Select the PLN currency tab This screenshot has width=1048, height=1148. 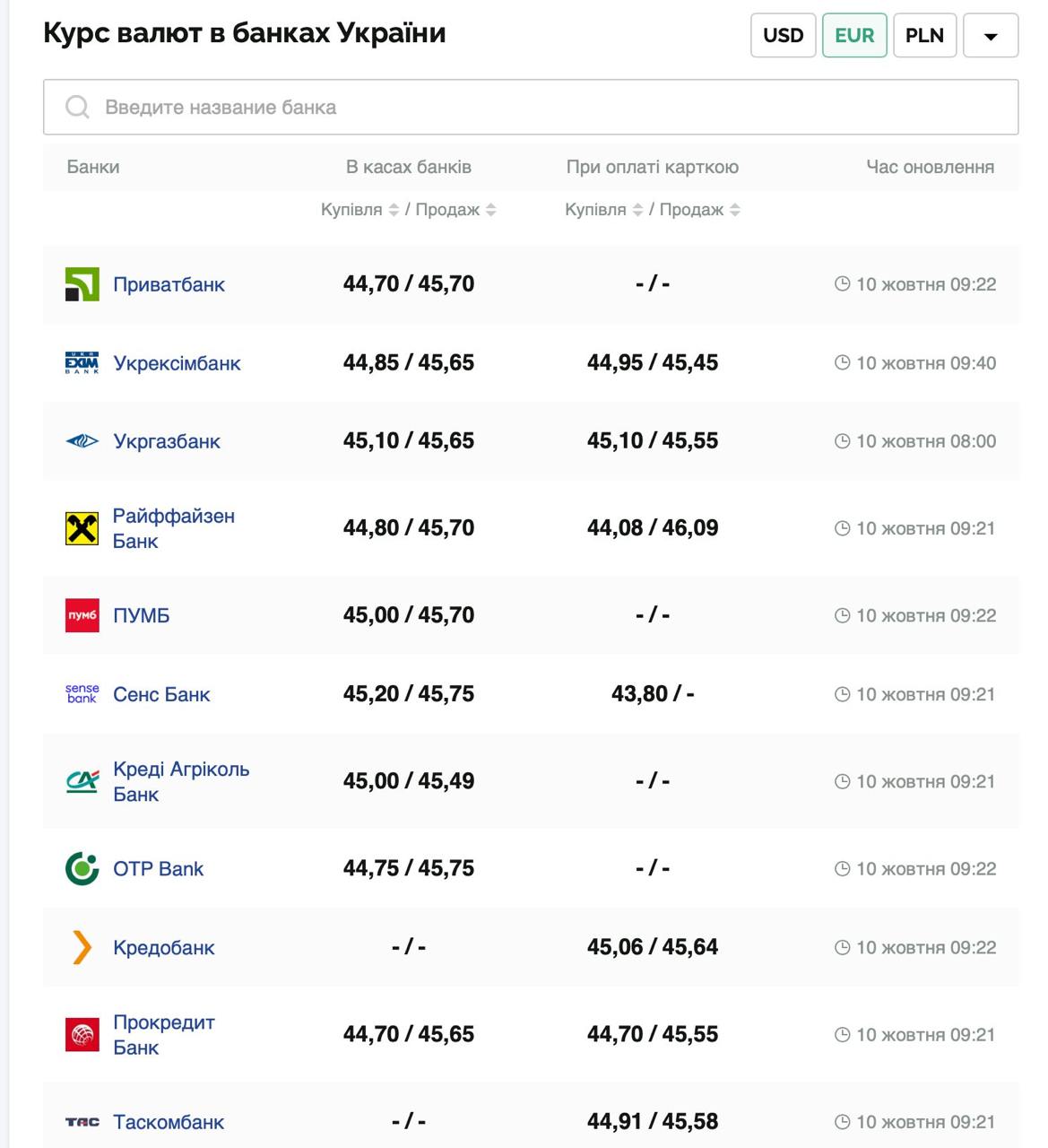[924, 36]
